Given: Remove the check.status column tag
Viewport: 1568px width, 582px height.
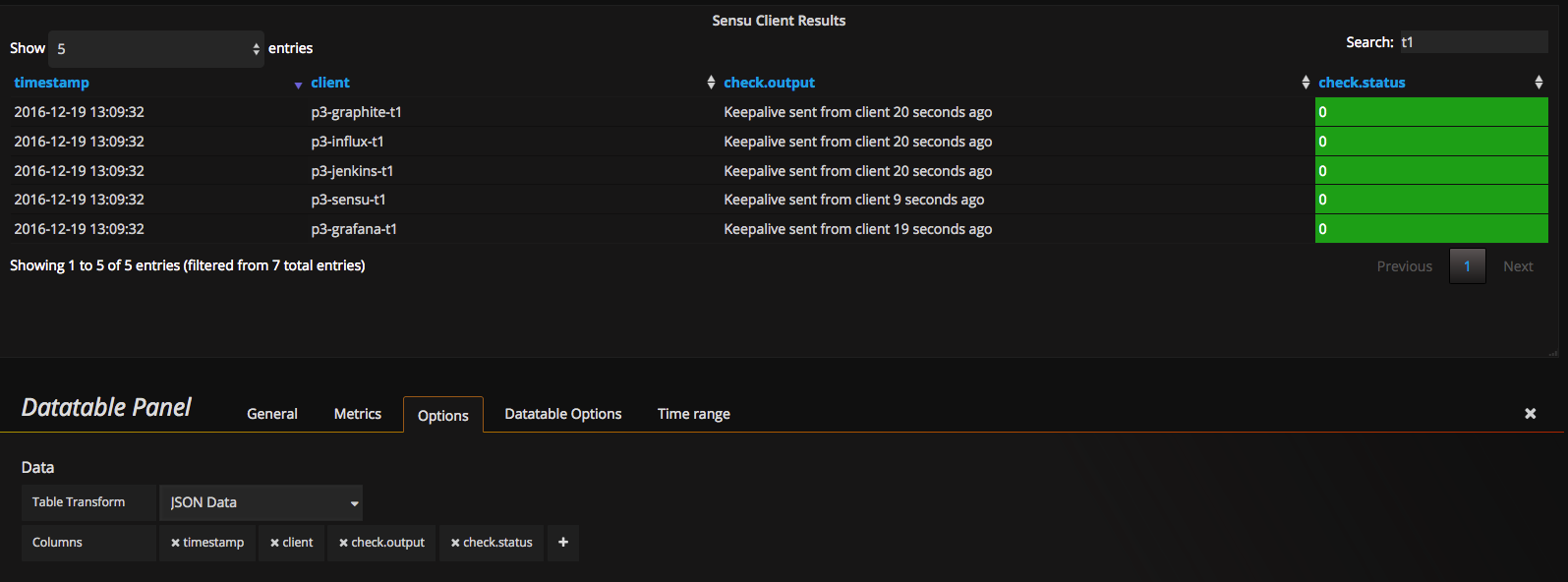Looking at the screenshot, I should [x=455, y=543].
